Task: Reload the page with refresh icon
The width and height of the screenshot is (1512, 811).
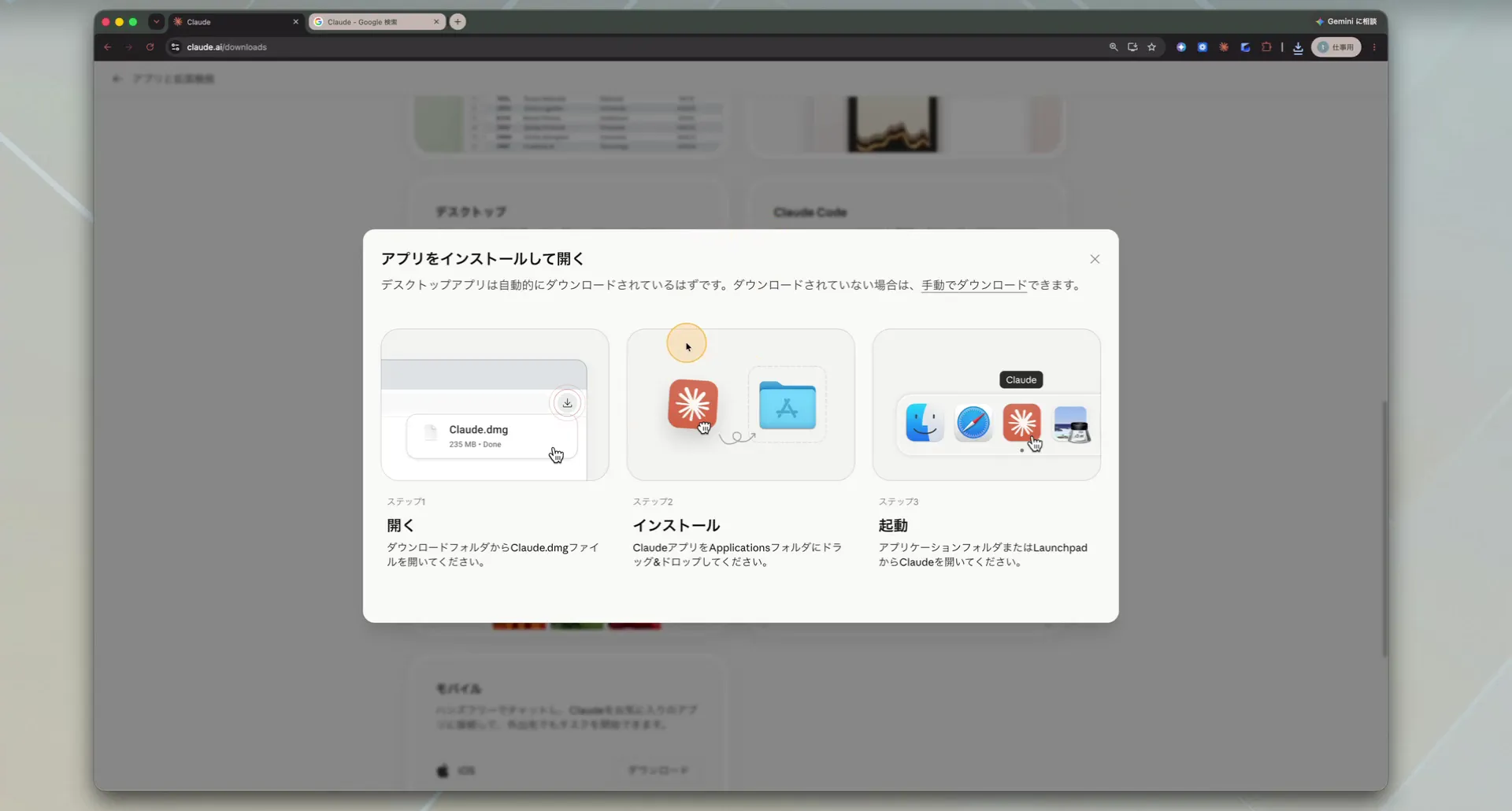Action: coord(150,47)
